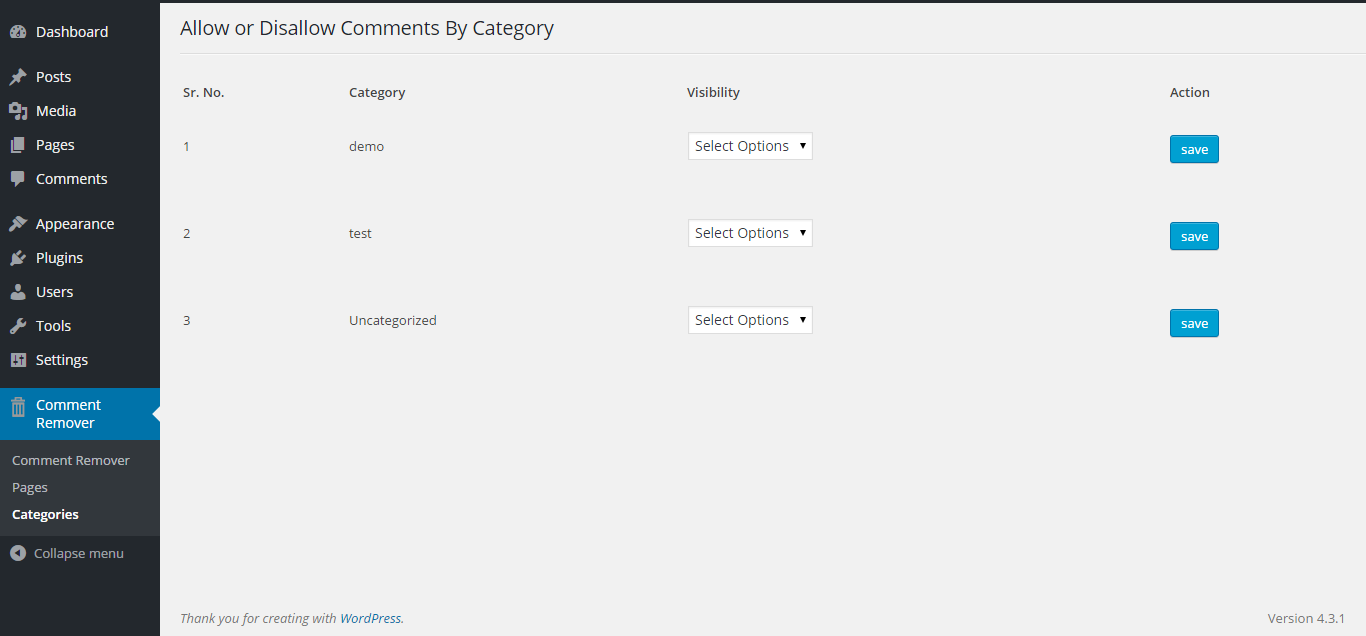This screenshot has width=1366, height=636.
Task: Open the Pages submenu under Comment Remover
Action: click(30, 488)
